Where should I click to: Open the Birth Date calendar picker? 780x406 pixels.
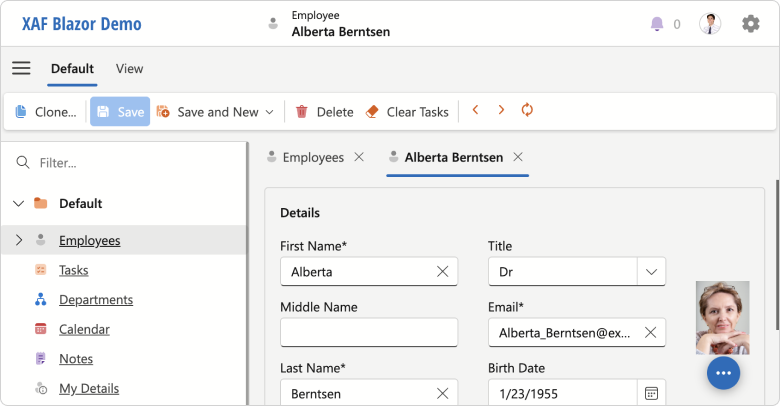651,393
